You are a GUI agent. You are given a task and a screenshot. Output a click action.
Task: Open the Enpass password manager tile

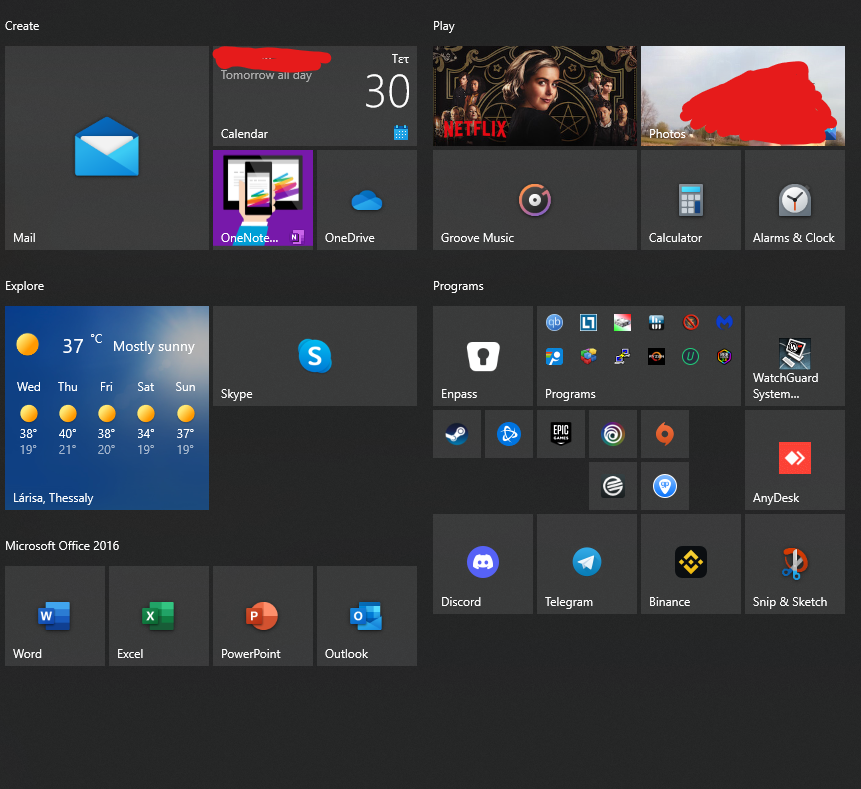[483, 356]
